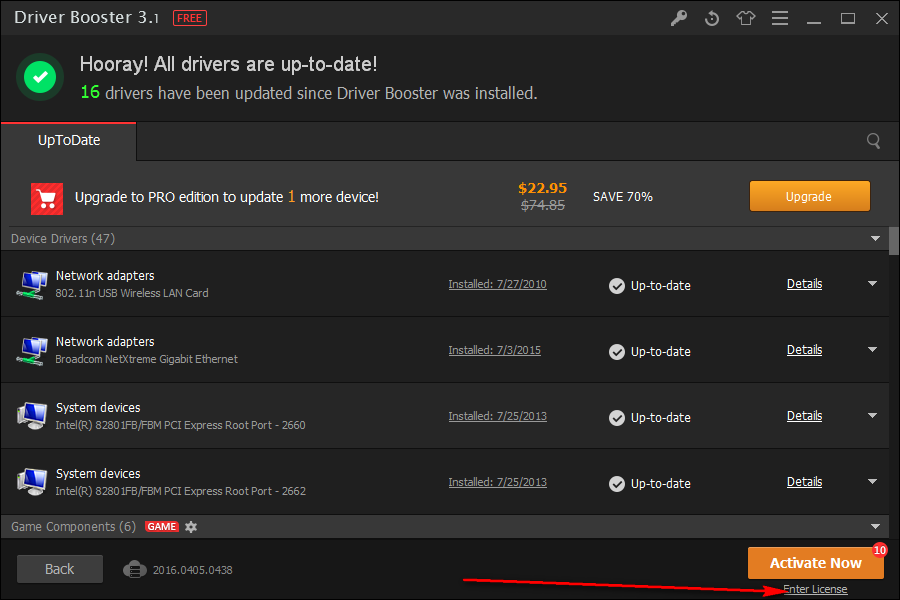Click the orange Upgrade button

click(x=809, y=196)
